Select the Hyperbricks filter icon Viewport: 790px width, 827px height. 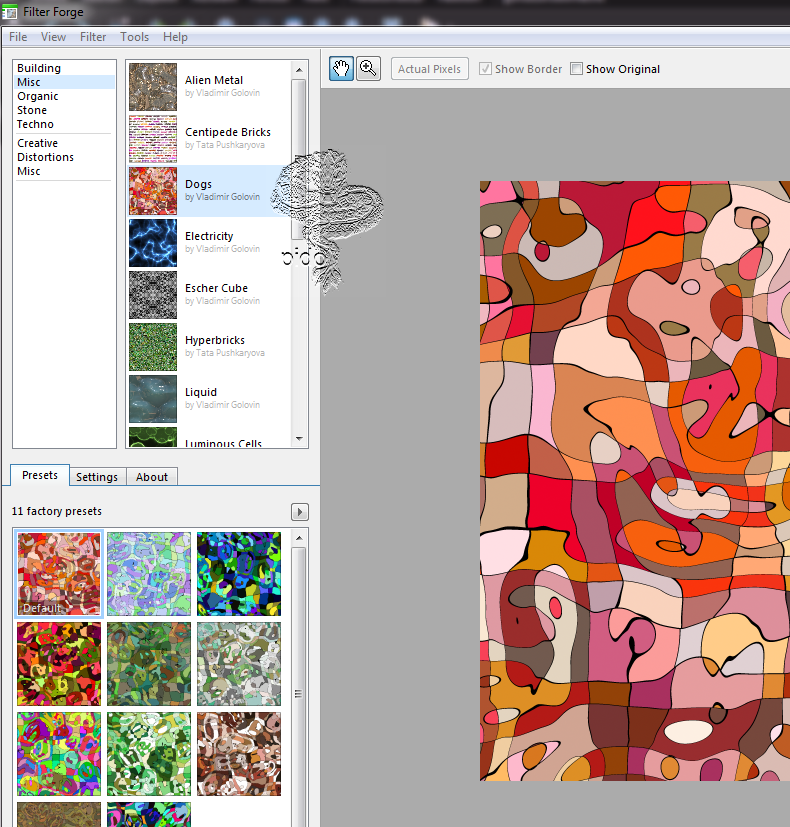click(x=153, y=347)
